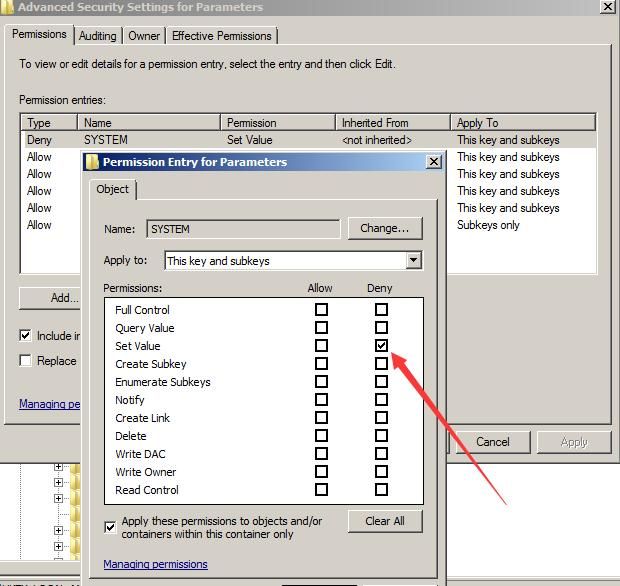Expand the top visible registry tree node
Image resolution: width=620 pixels, height=586 pixels.
[x=59, y=467]
